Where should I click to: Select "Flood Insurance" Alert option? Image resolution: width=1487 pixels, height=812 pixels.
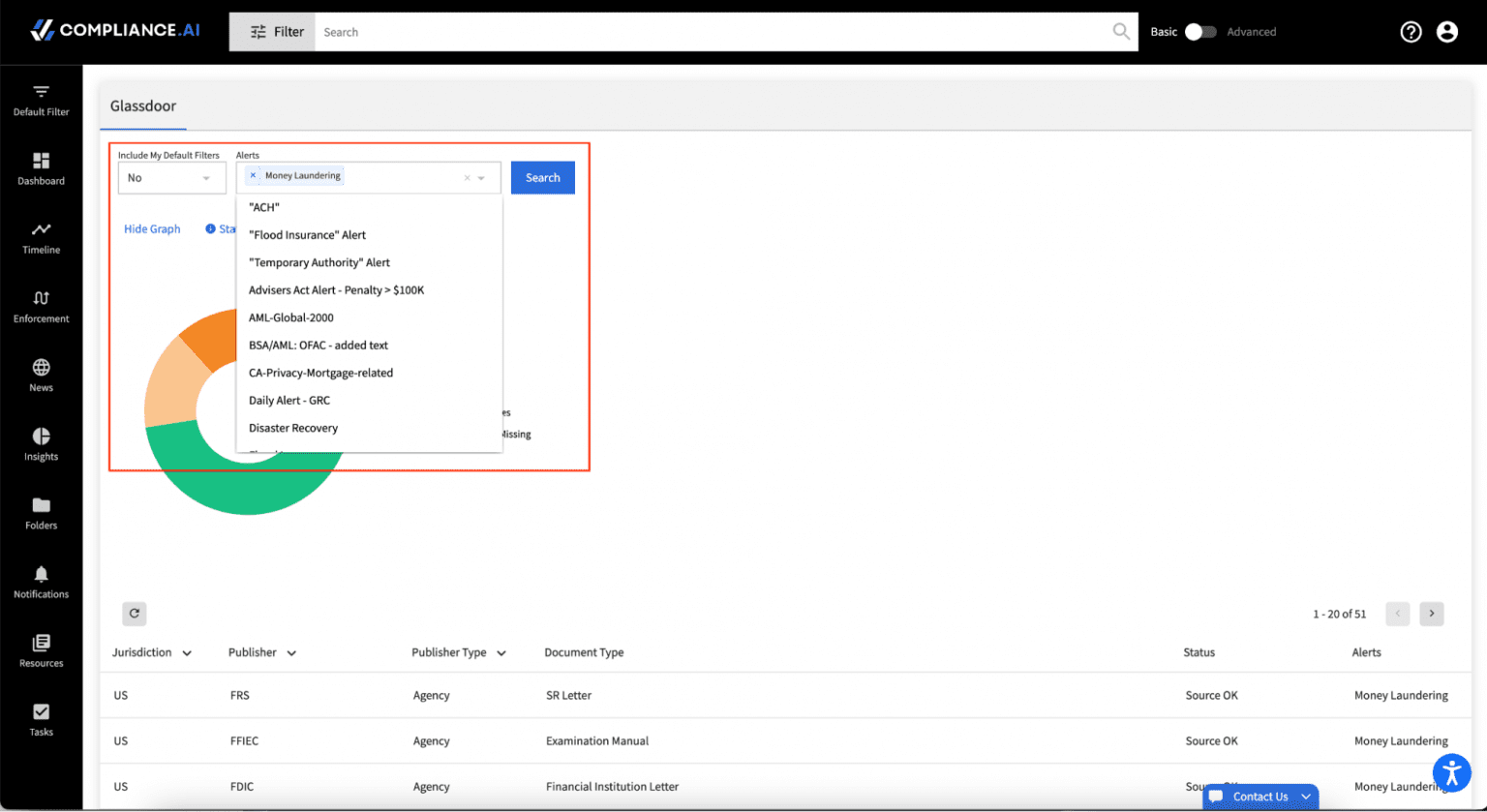307,235
